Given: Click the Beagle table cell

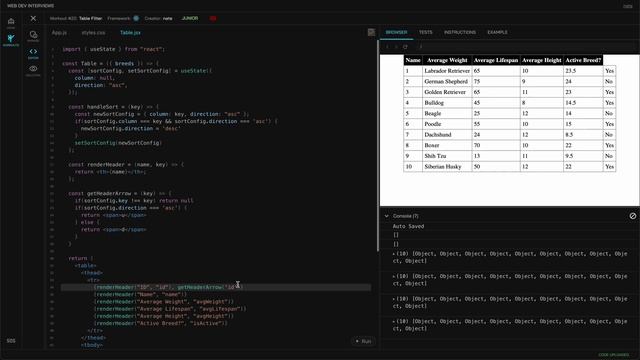Looking at the screenshot, I should [447, 113].
